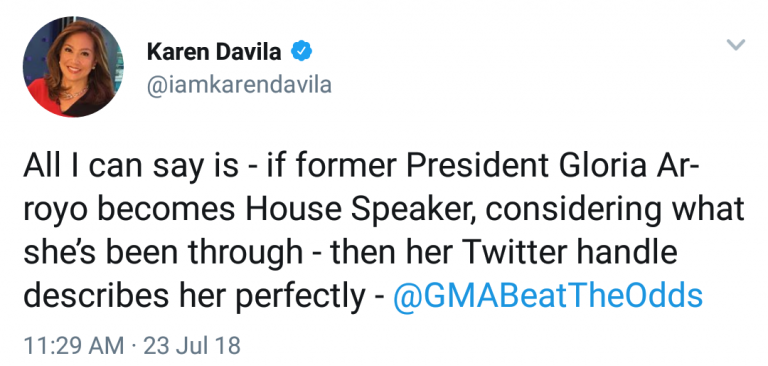Click the tweet line starting "All I can say"
This screenshot has width=768, height=366.
(359, 167)
